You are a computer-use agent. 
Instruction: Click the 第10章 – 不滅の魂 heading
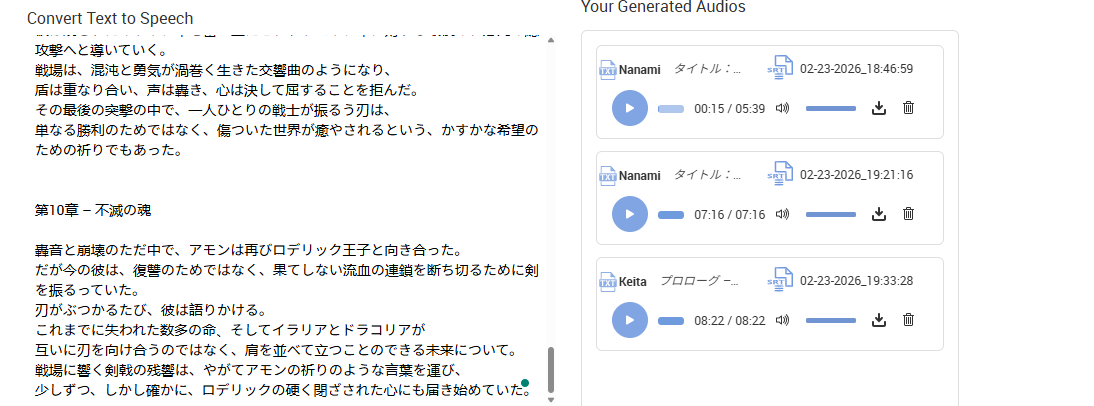tap(93, 210)
